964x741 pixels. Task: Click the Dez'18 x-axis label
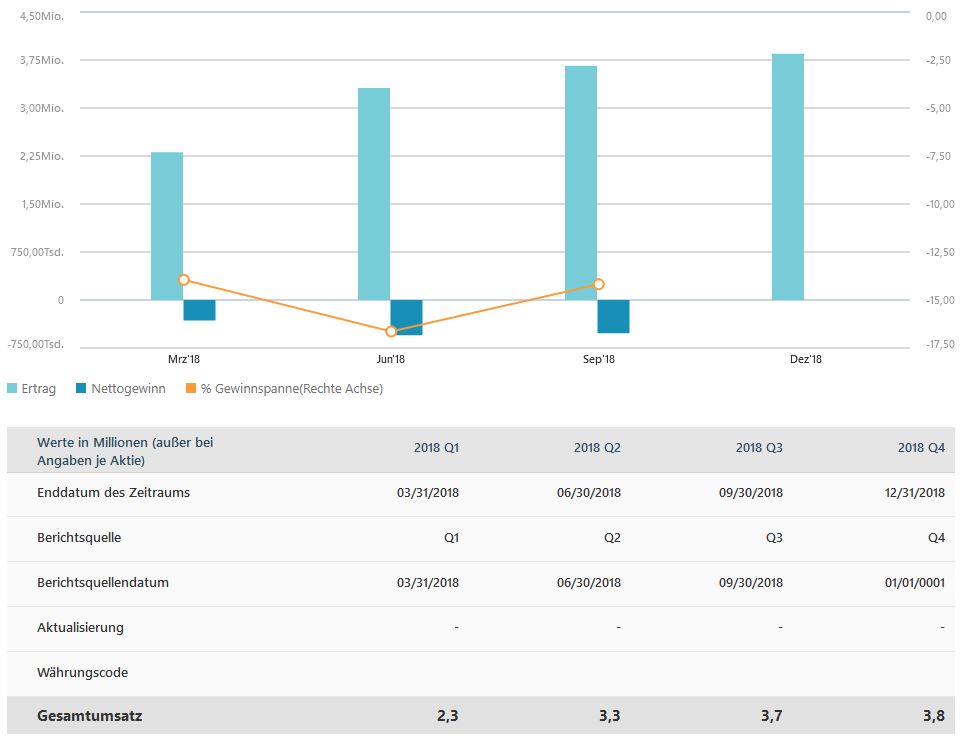click(x=805, y=360)
